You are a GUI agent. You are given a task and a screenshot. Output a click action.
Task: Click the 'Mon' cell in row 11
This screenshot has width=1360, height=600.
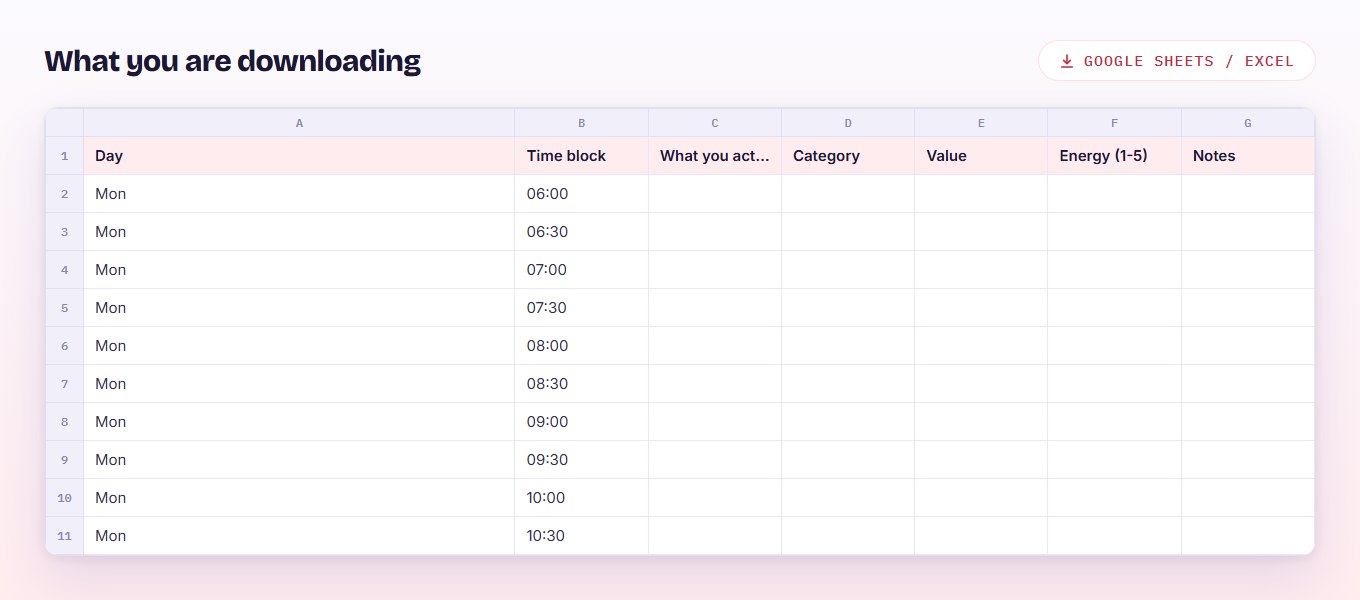pos(299,536)
